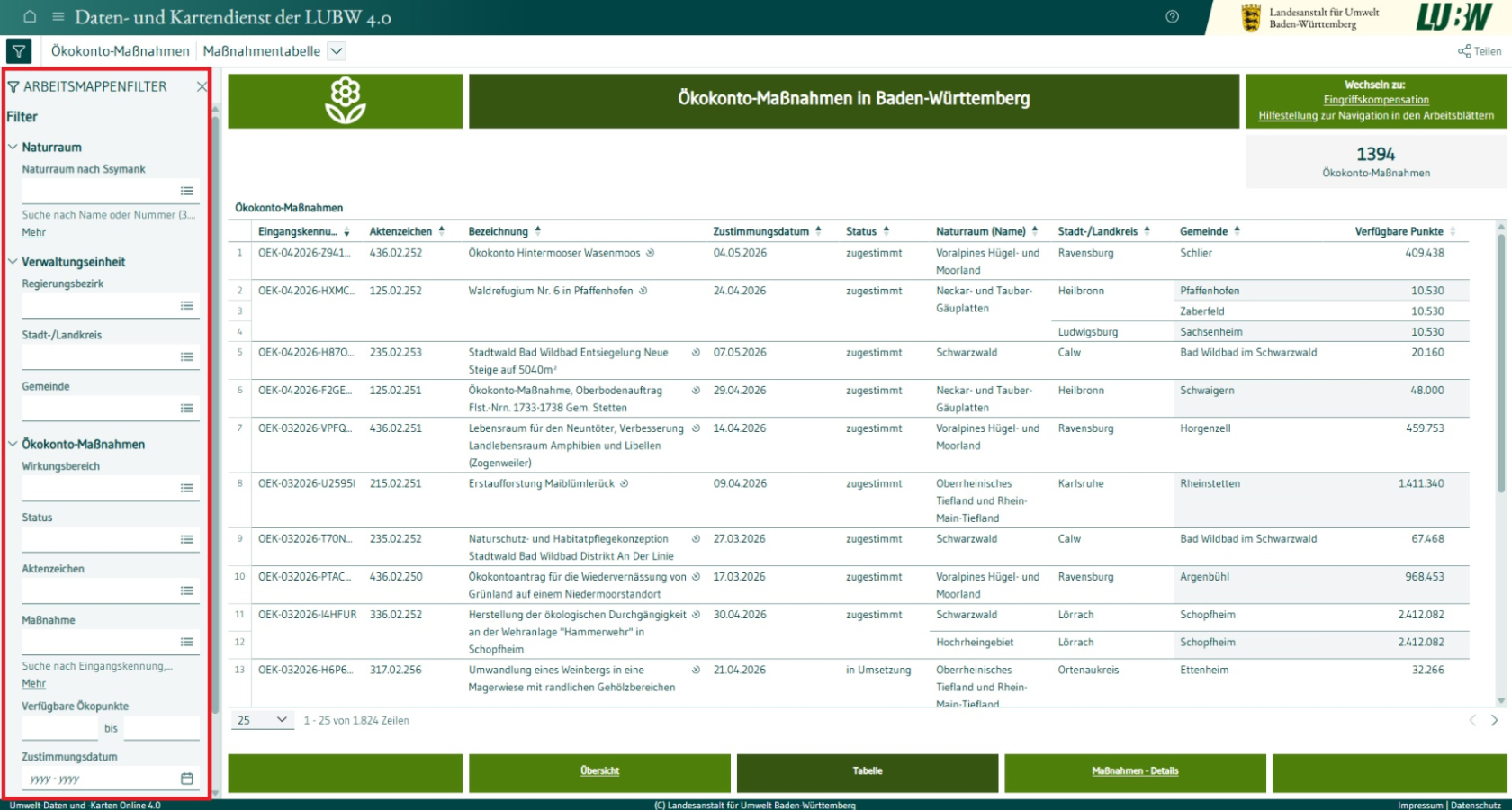Open the Maßnahmentabelle dropdown arrow
This screenshot has height=810, width=1512.
click(x=337, y=51)
